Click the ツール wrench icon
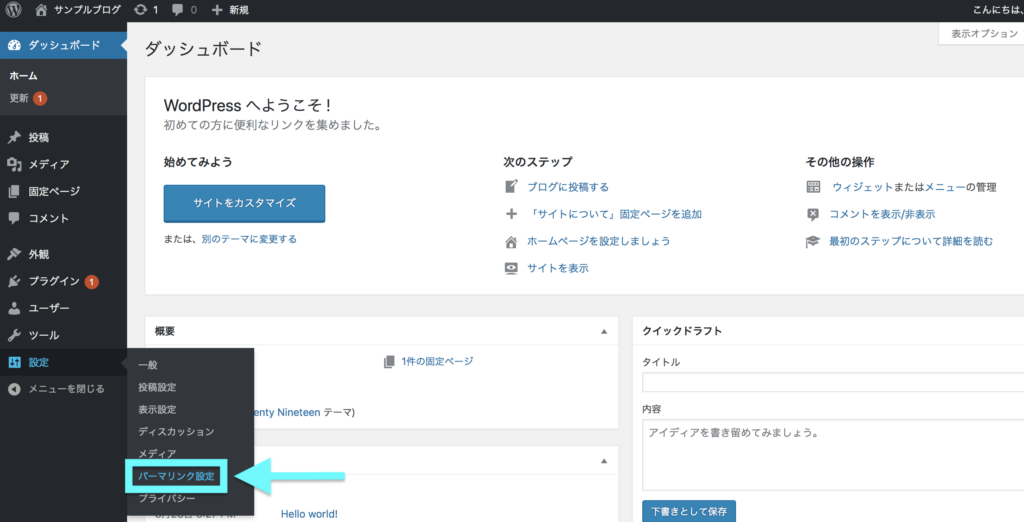The image size is (1024, 522). pos(14,335)
